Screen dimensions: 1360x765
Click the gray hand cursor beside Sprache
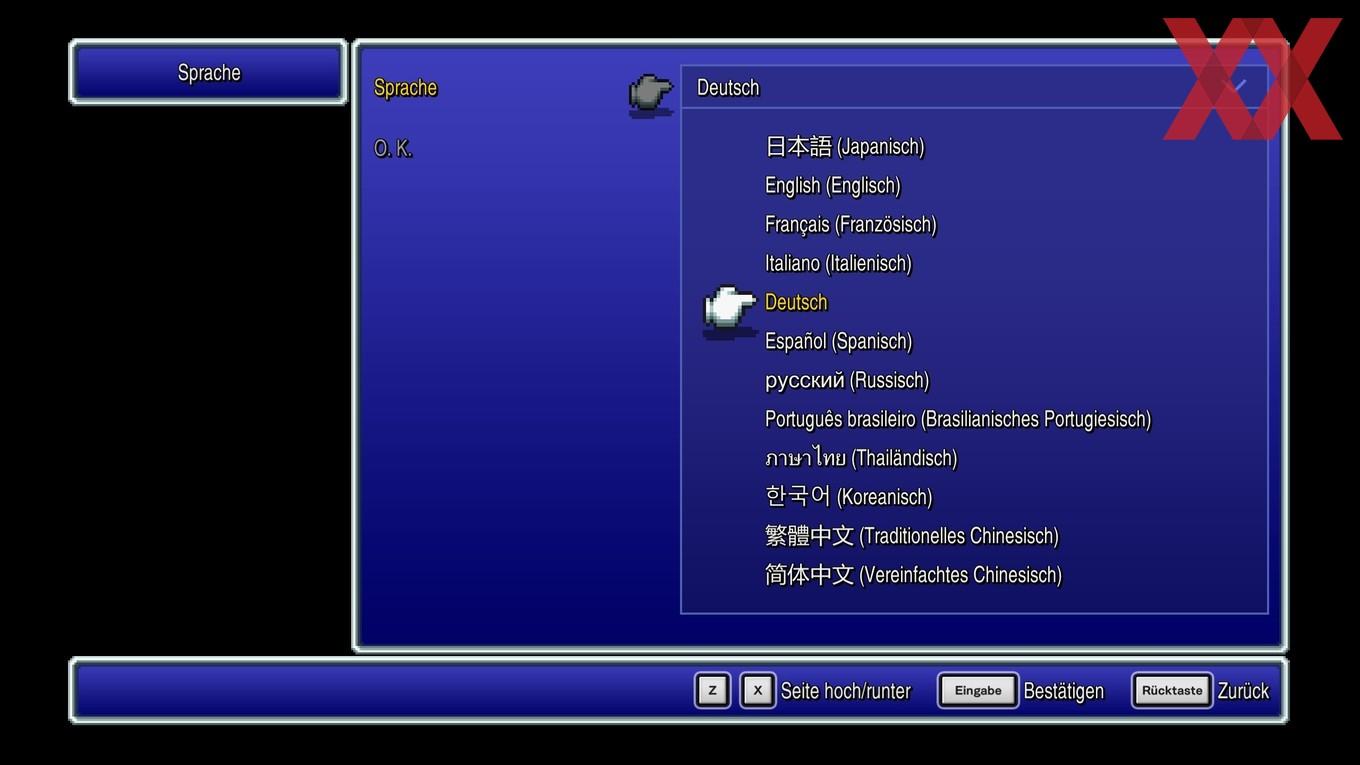click(x=651, y=95)
